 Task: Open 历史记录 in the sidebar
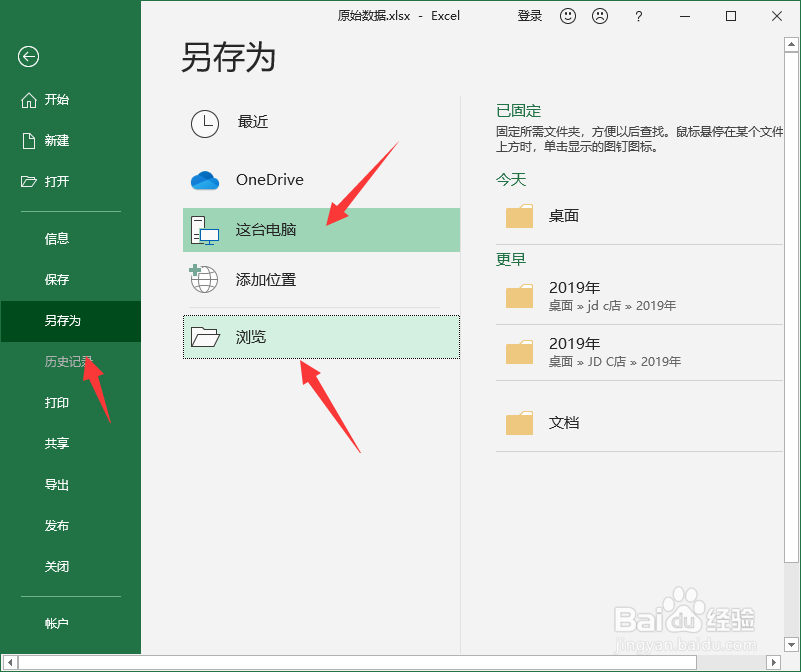(x=68, y=362)
